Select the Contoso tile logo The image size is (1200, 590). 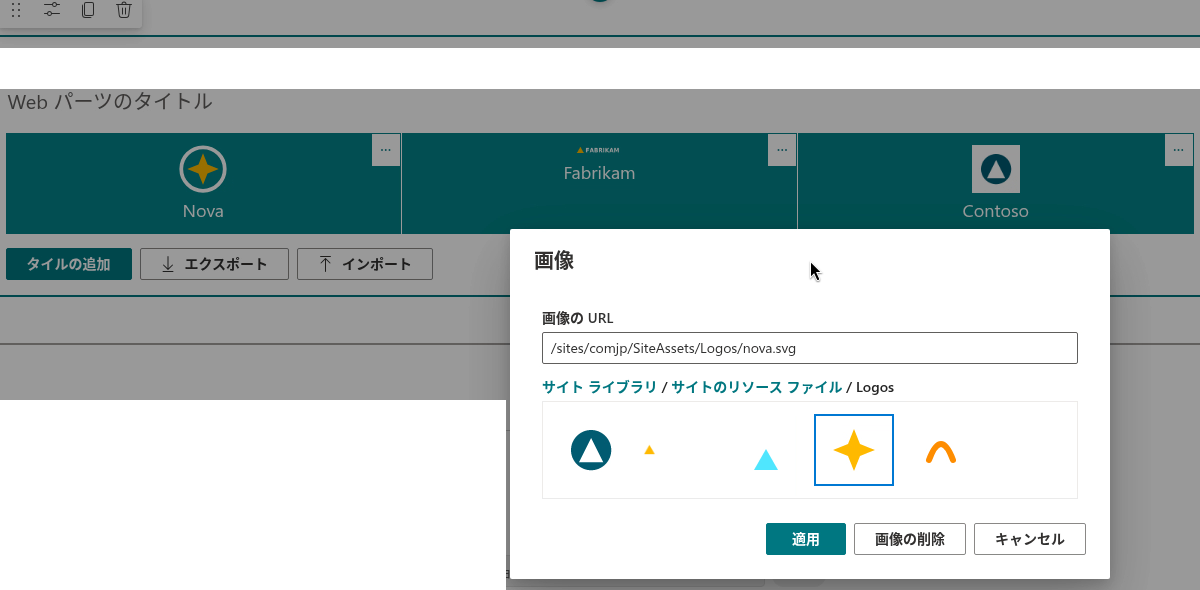point(995,169)
